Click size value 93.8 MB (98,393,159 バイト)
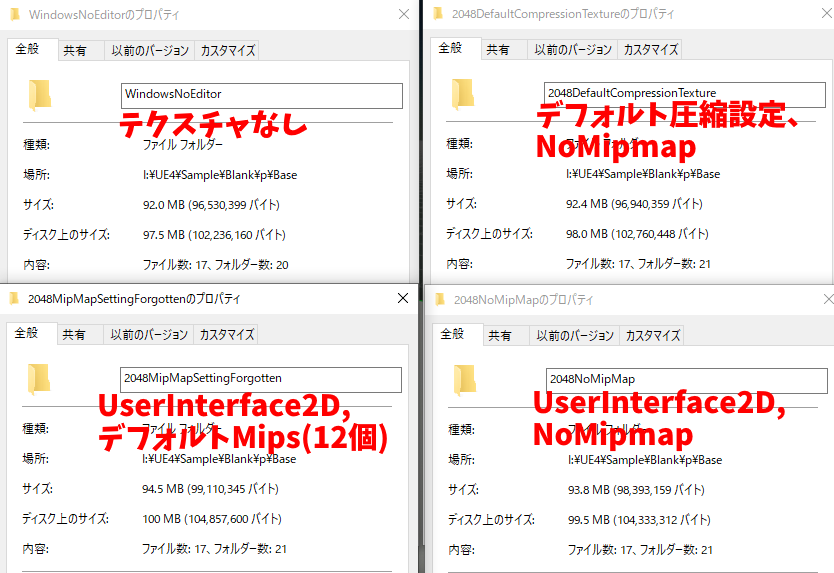 point(636,490)
